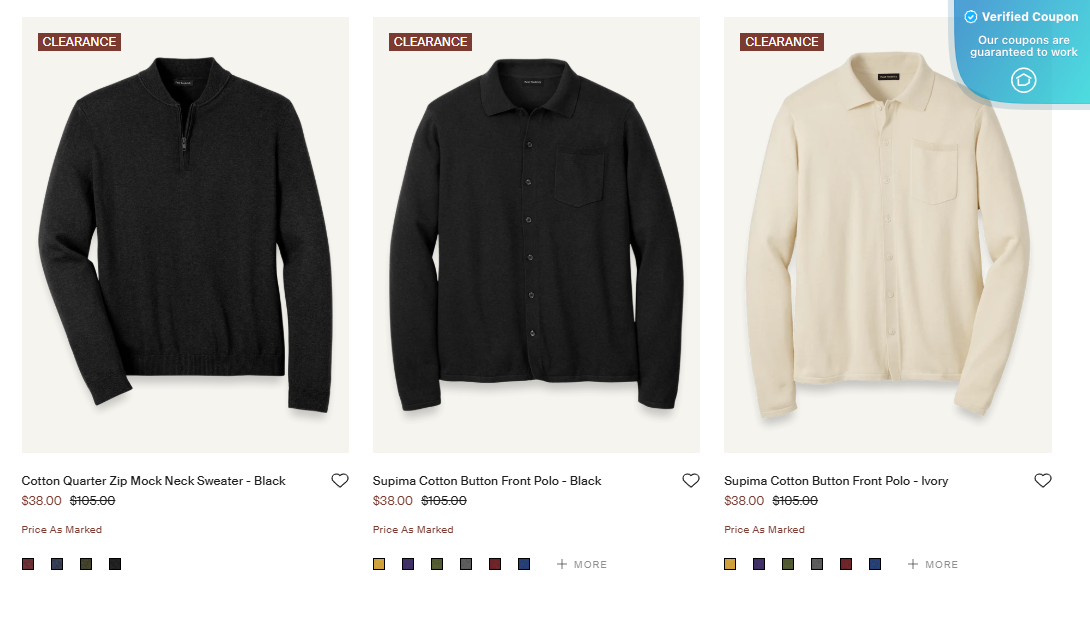1090x618 pixels.
Task: Expand MORE colors for black Supima polo
Action: point(581,564)
